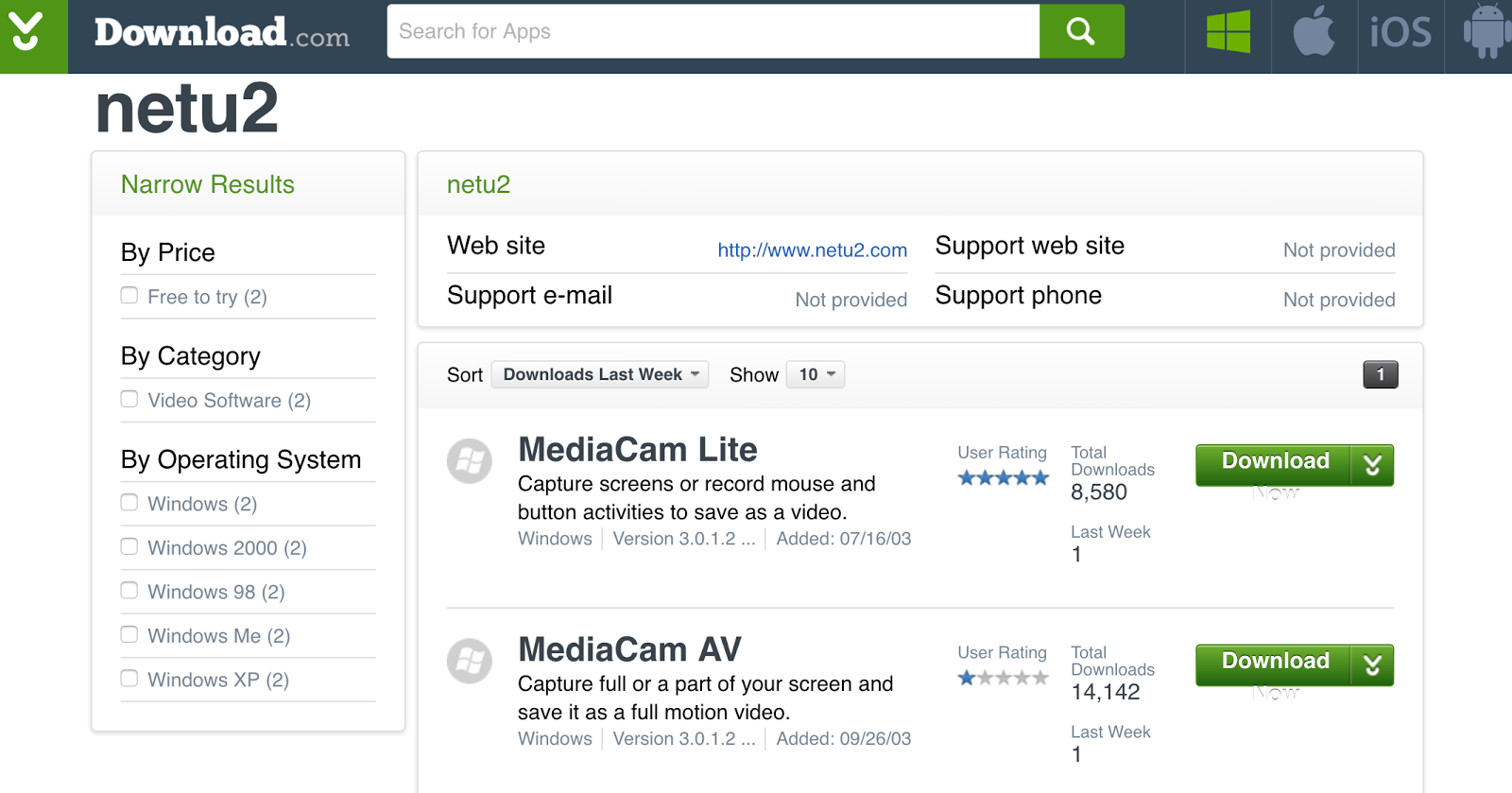Image resolution: width=1512 pixels, height=793 pixels.
Task: Click the green magnifier search button
Action: [1082, 31]
